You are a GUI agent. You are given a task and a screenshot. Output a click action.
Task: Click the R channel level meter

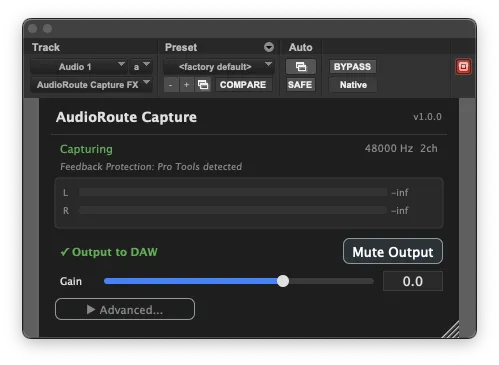point(233,210)
